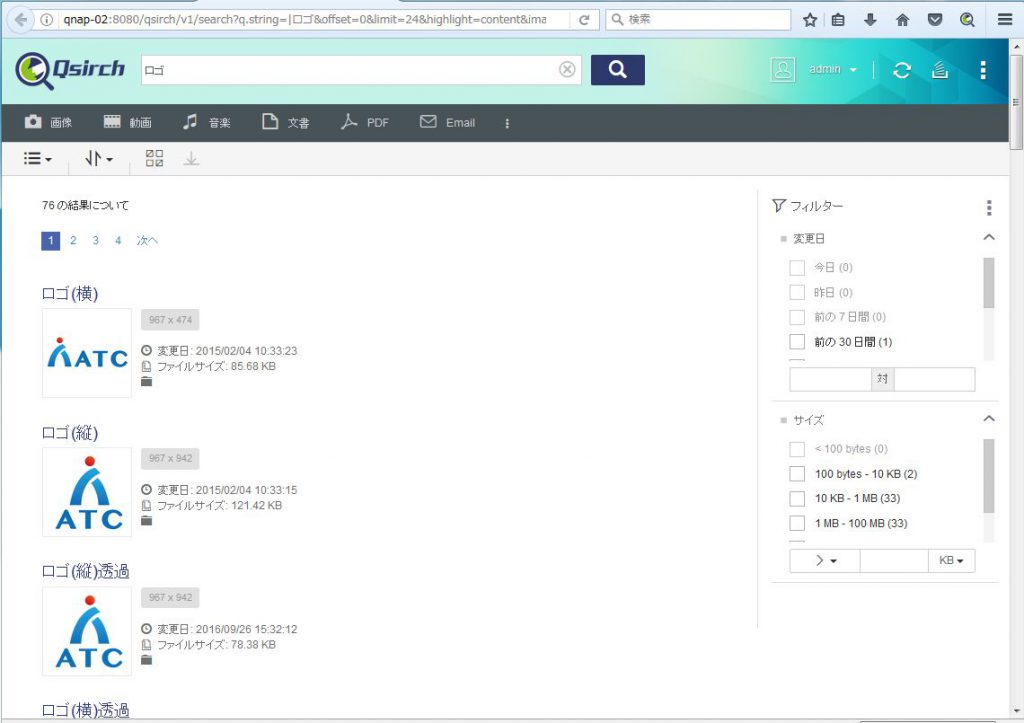Filter results by 音楽 (music)
1024x723 pixels.
pyautogui.click(x=206, y=122)
